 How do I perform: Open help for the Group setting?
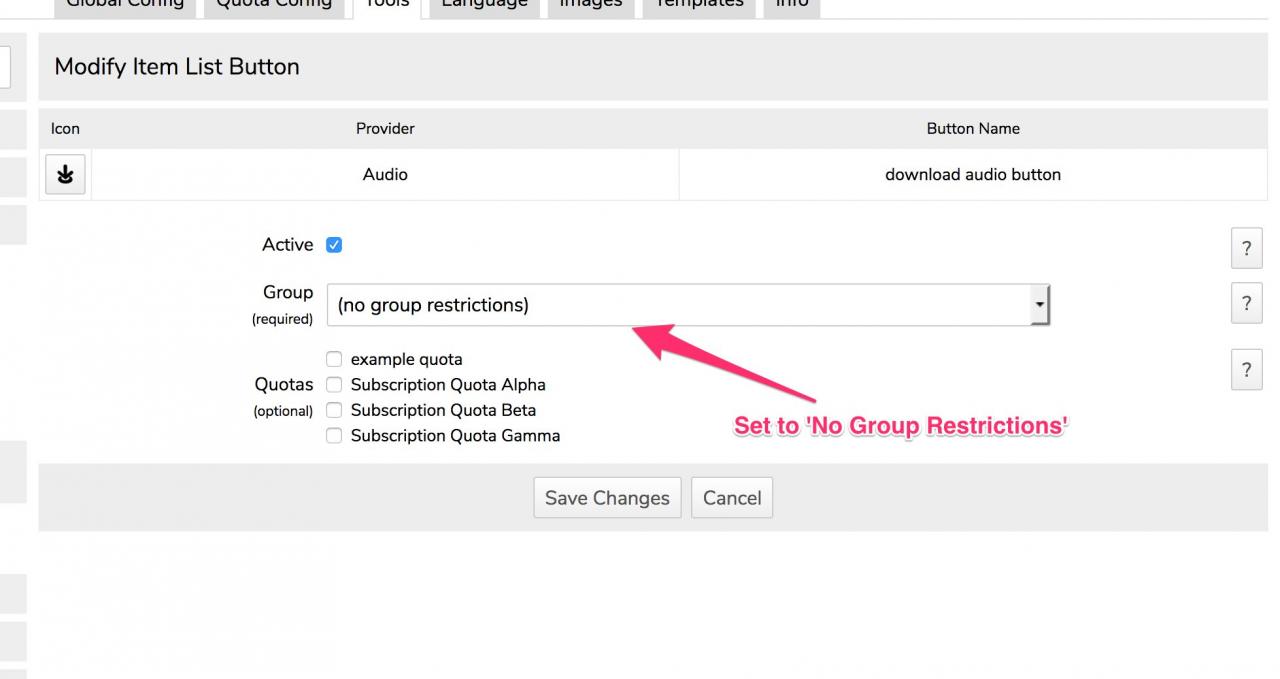(1246, 303)
